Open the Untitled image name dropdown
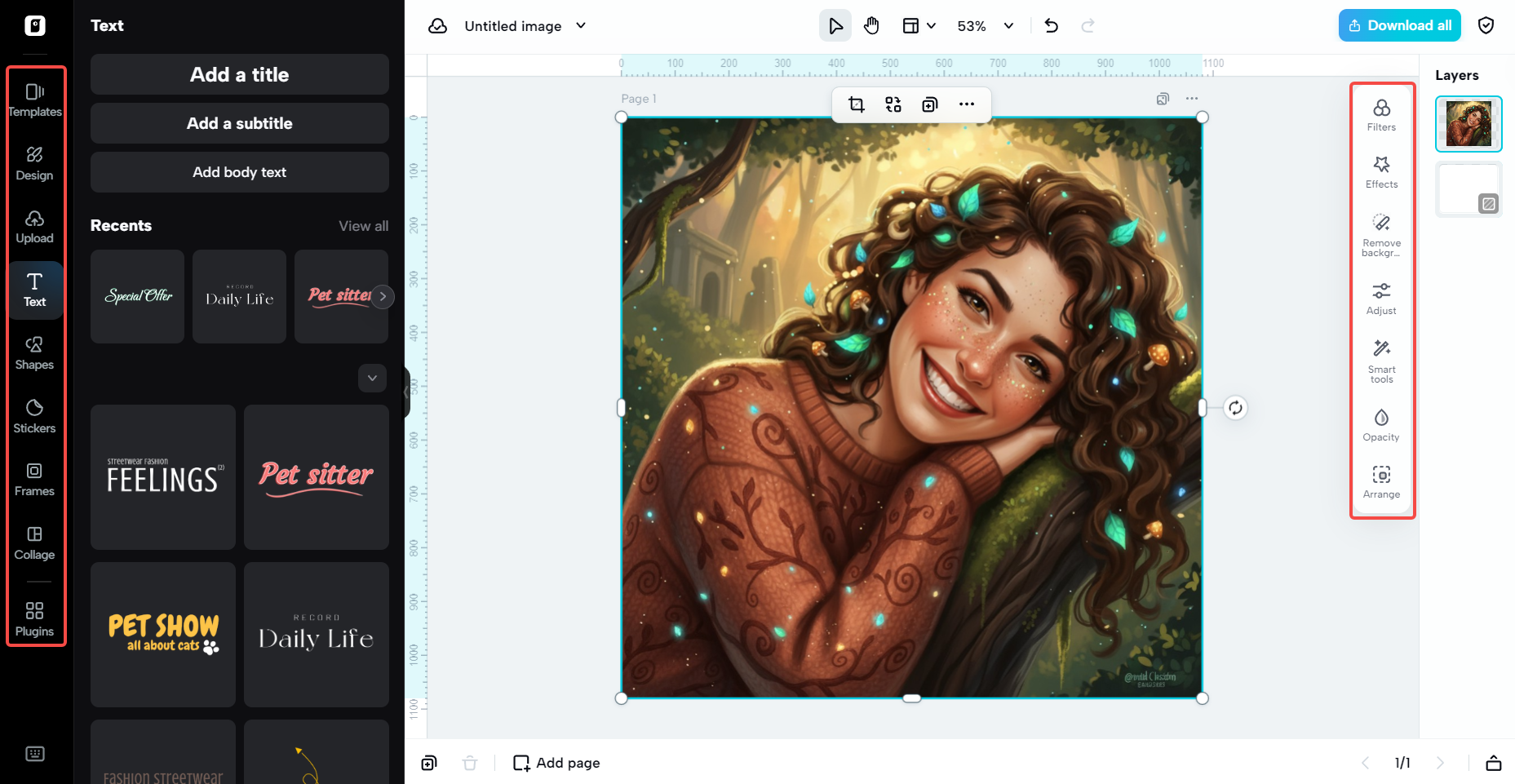1515x784 pixels. click(581, 26)
